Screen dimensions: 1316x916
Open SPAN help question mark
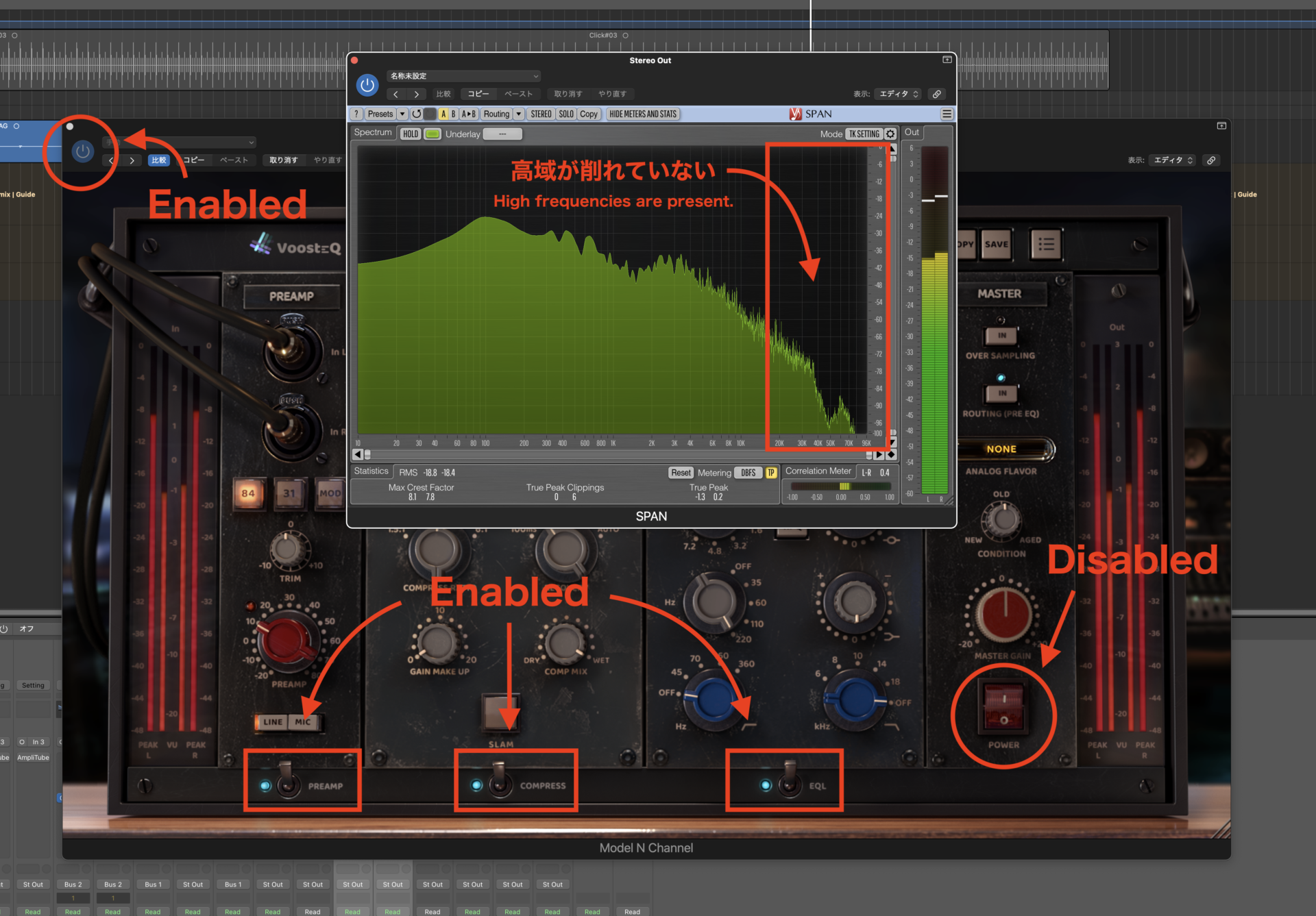point(356,114)
